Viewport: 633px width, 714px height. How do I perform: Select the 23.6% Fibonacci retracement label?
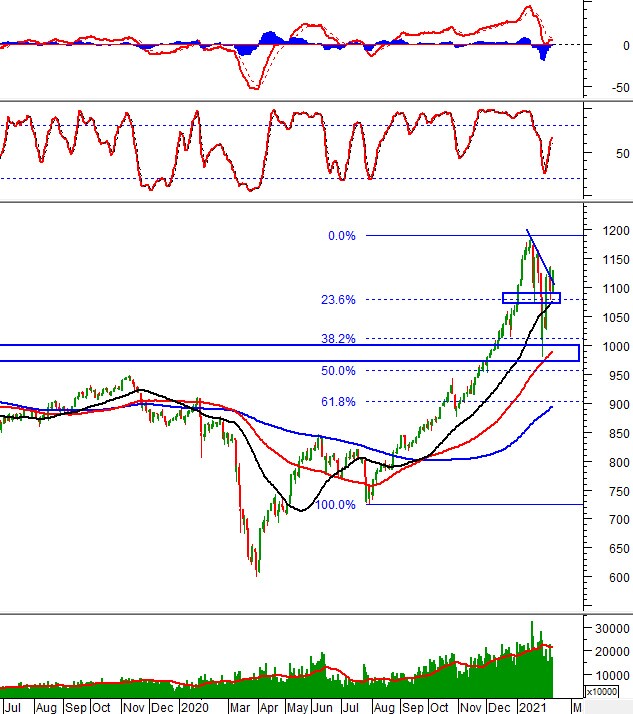click(x=338, y=300)
